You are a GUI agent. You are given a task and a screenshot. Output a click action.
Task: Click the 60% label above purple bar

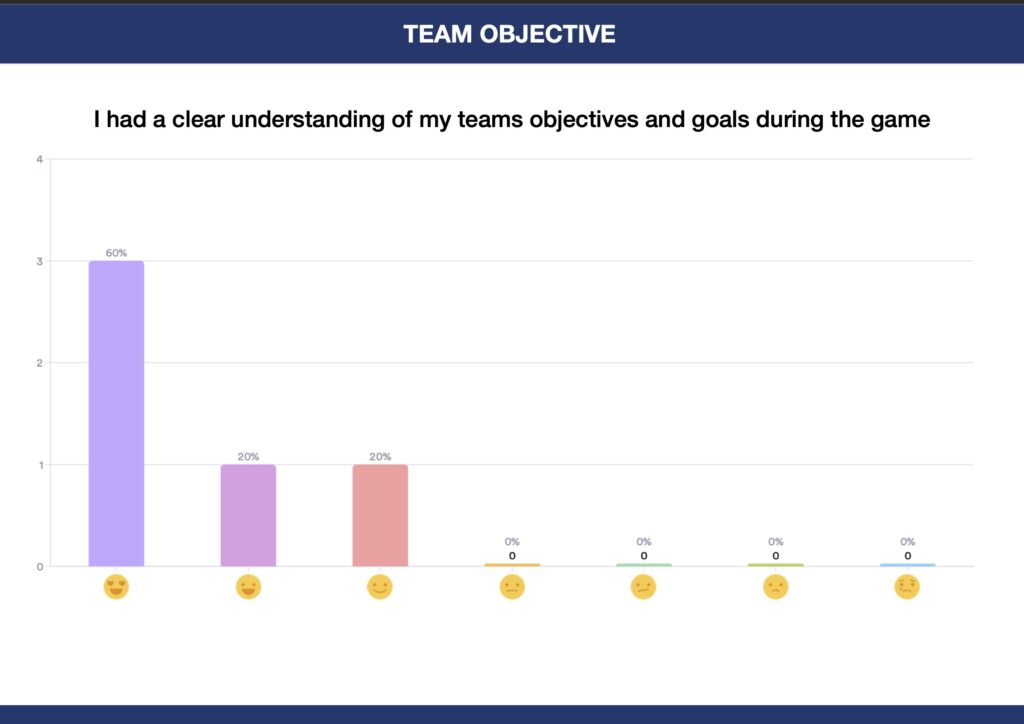[116, 253]
